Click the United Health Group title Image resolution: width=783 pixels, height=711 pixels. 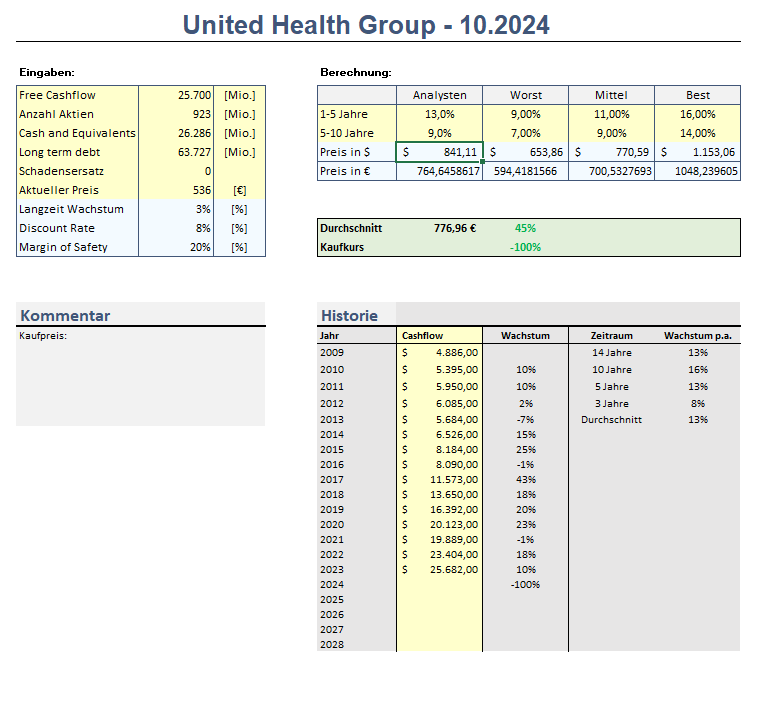coord(366,25)
